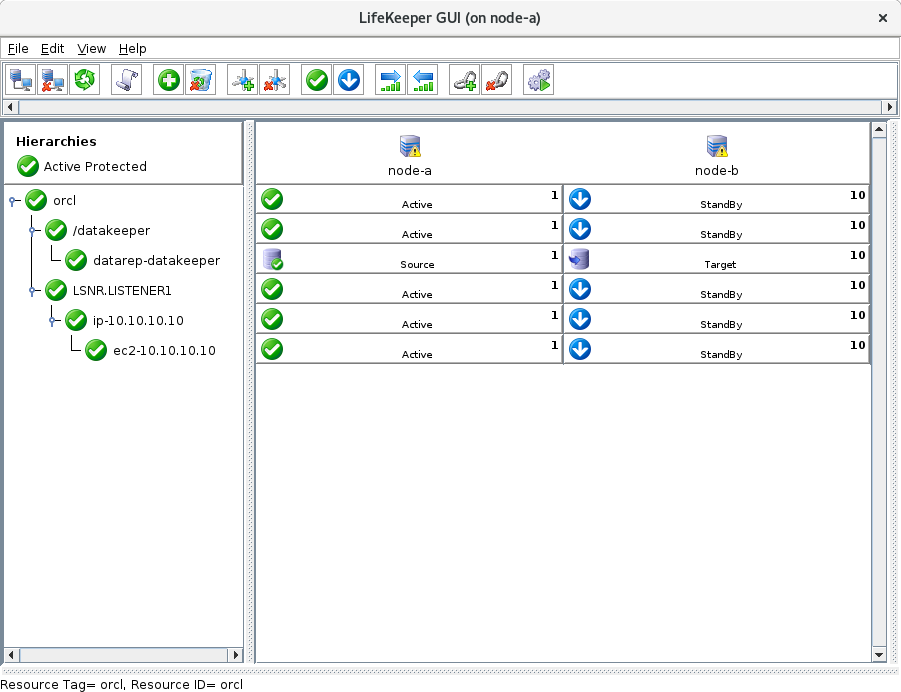Screen dimensions: 901x692
Task: Refresh the cluster status display
Action: click(85, 80)
